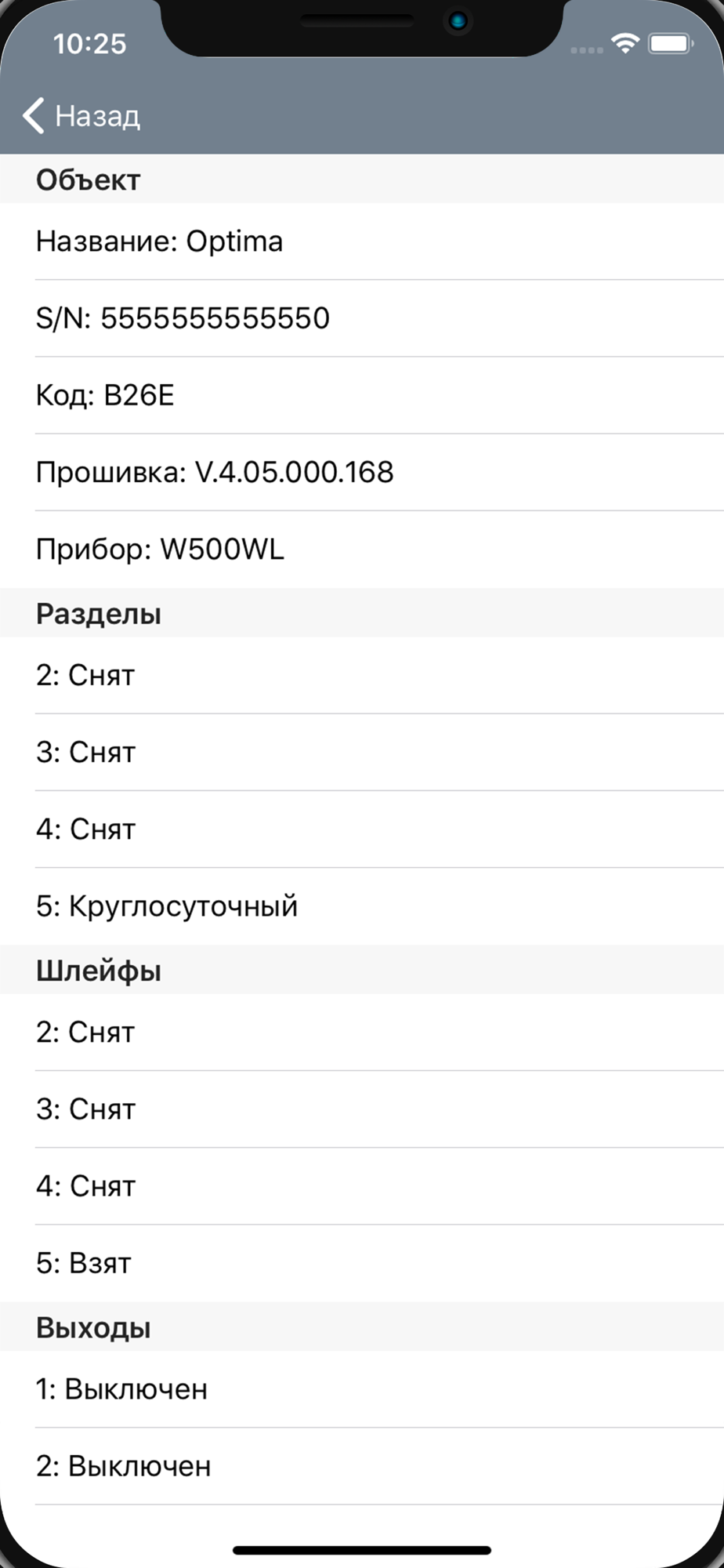Open the Прошивка firmware version row

coord(362,472)
